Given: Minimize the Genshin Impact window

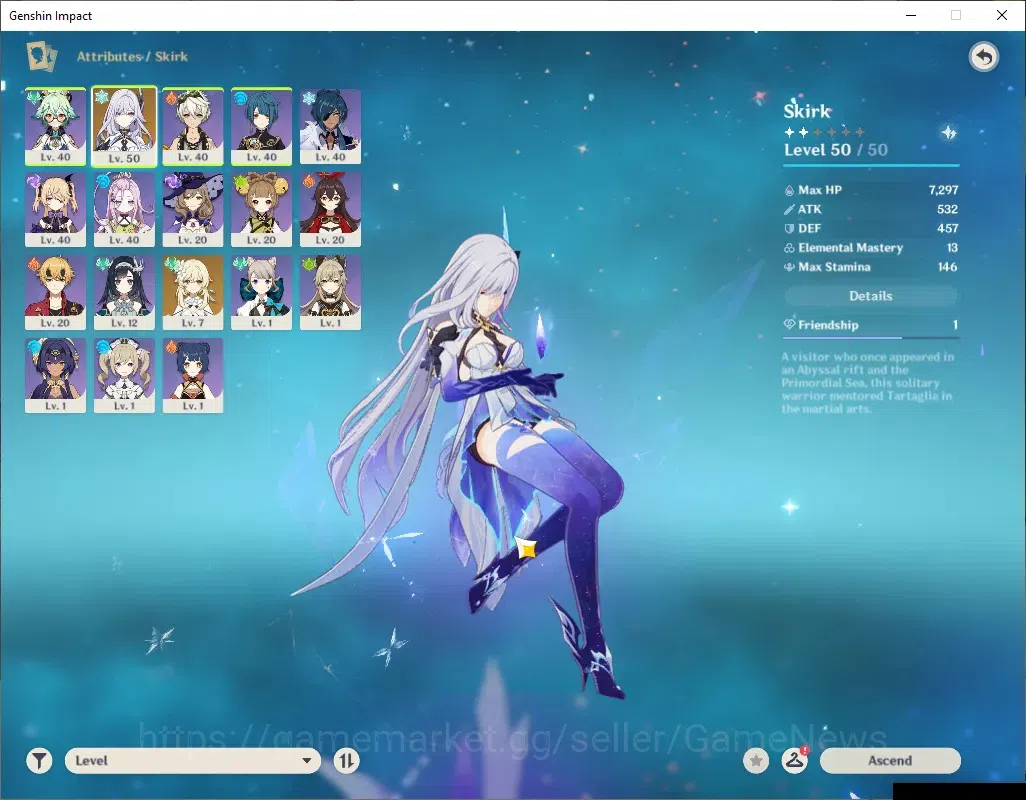Looking at the screenshot, I should coord(911,15).
